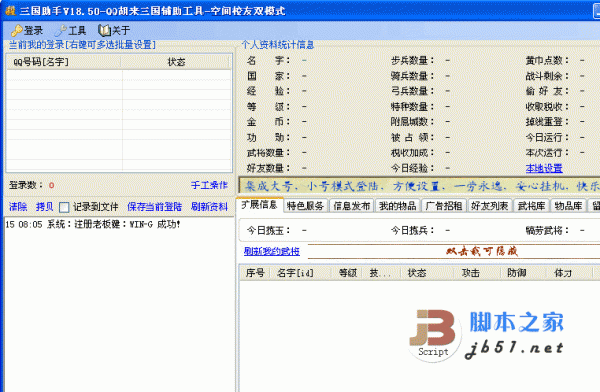Click the app icon in title bar

pos(10,11)
